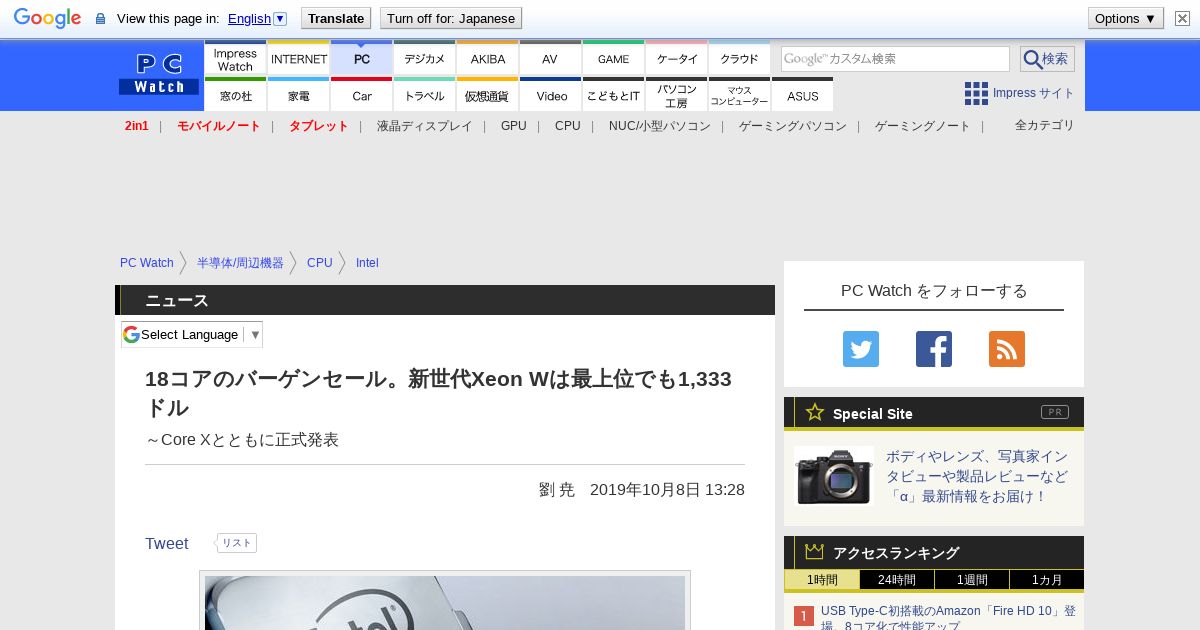Screen dimensions: 1200x630
Task: Open the クラウド tab
Action: tap(740, 59)
